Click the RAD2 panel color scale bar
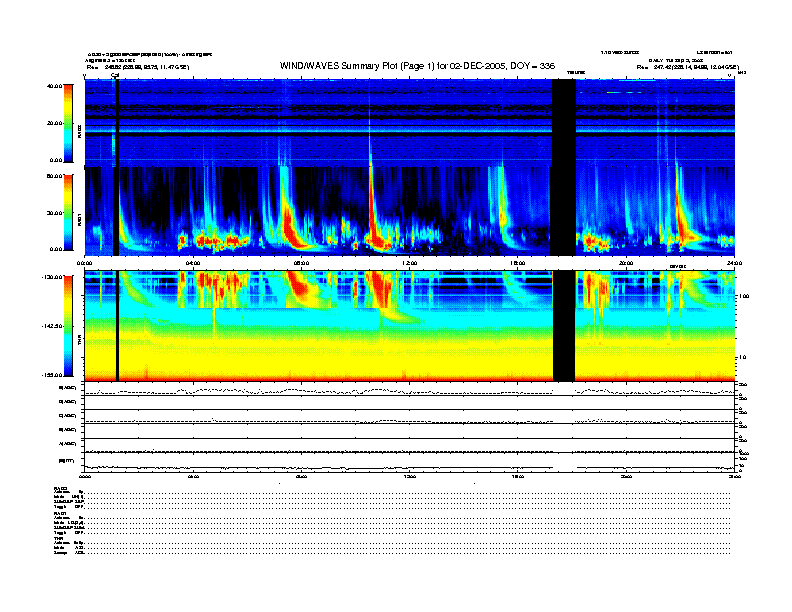 68,123
